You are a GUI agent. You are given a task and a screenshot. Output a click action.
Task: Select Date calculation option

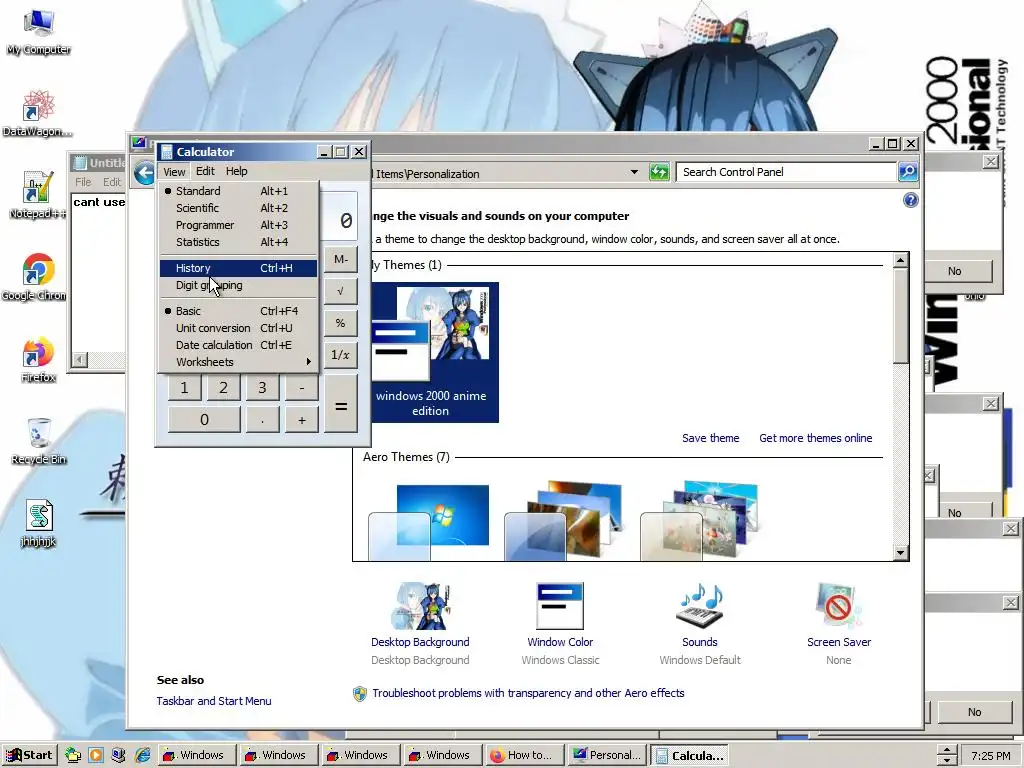[238, 345]
